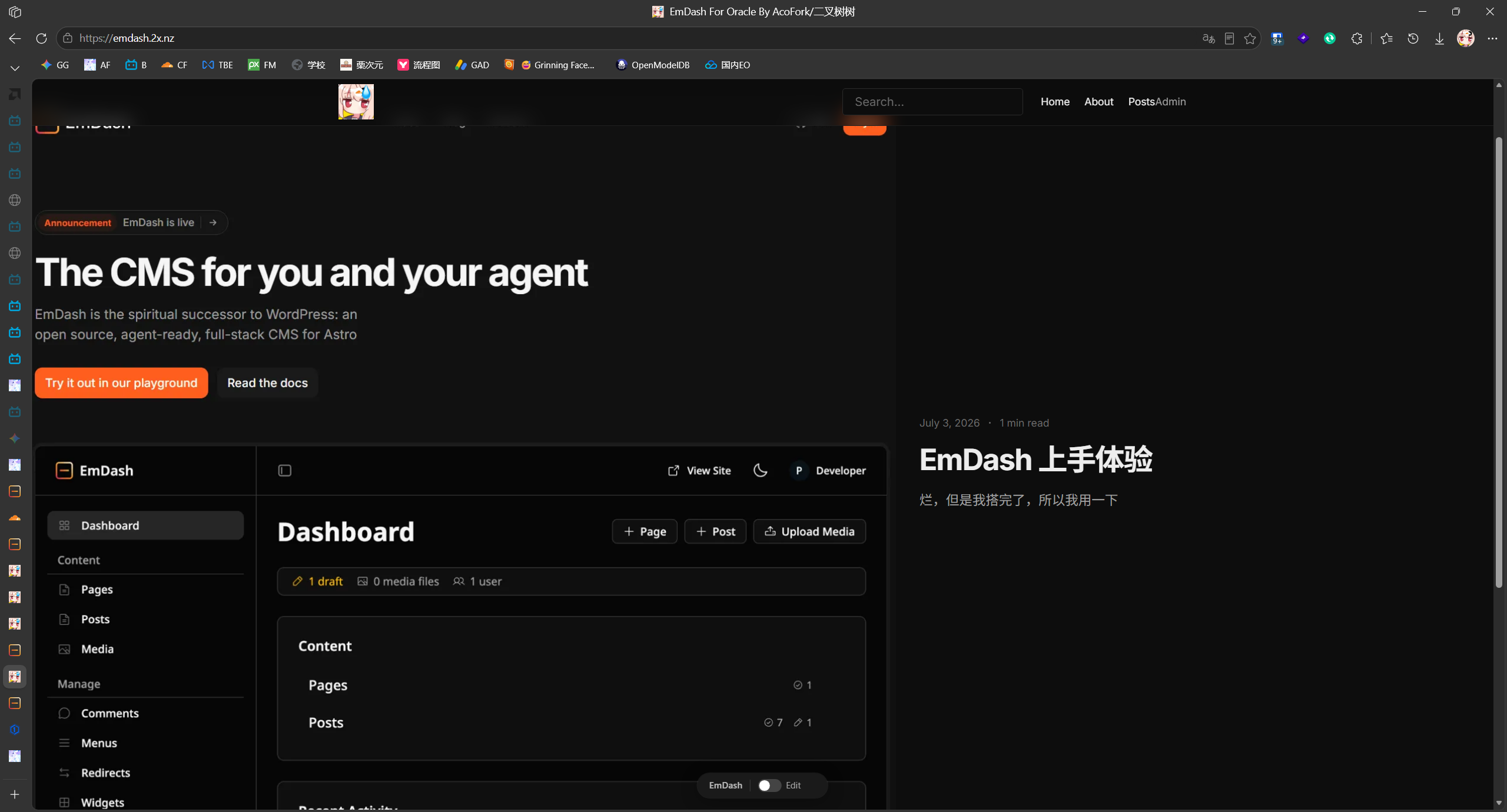Click Try it out in our playground
The height and width of the screenshot is (812, 1507).
[x=121, y=383]
